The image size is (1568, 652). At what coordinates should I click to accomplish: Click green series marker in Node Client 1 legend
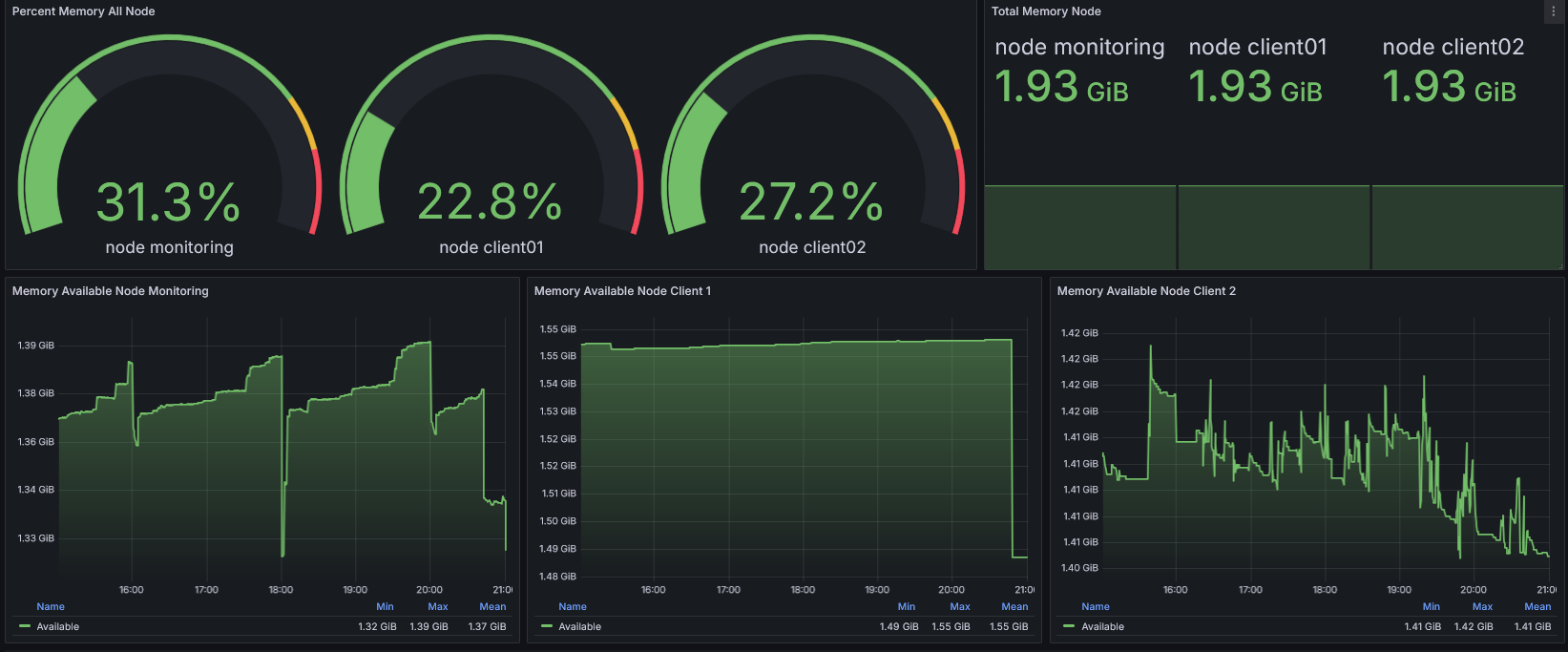click(547, 626)
